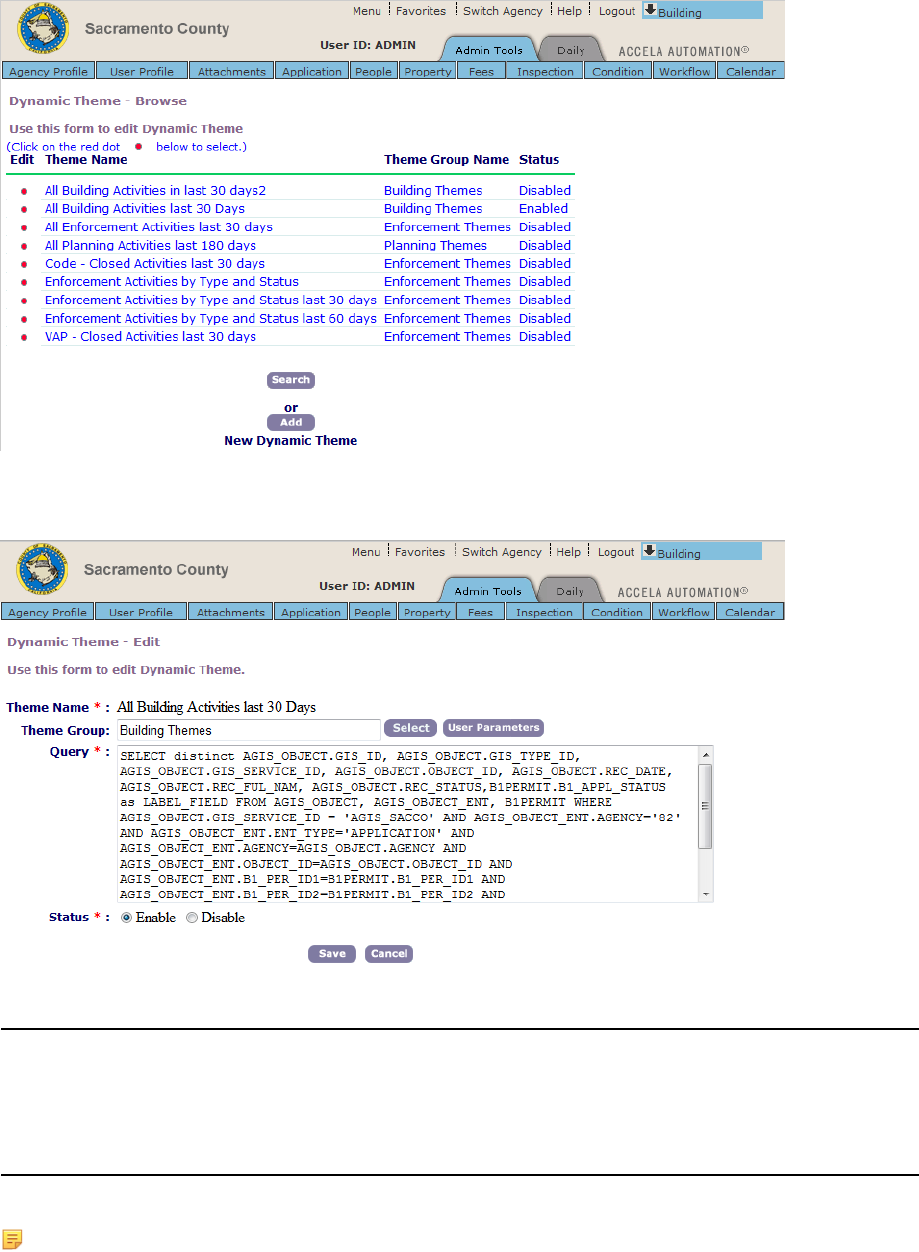Image resolution: width=919 pixels, height=1252 pixels.
Task: Click Switch Agency in Edit screen header
Action: click(x=502, y=552)
